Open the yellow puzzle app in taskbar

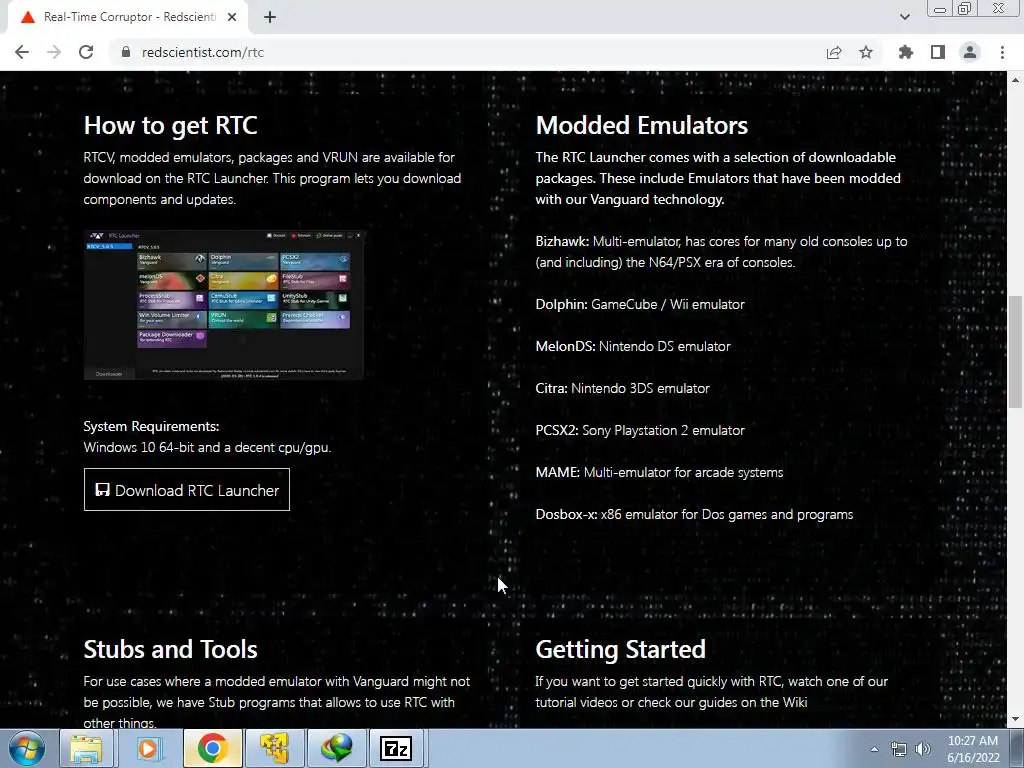point(274,748)
